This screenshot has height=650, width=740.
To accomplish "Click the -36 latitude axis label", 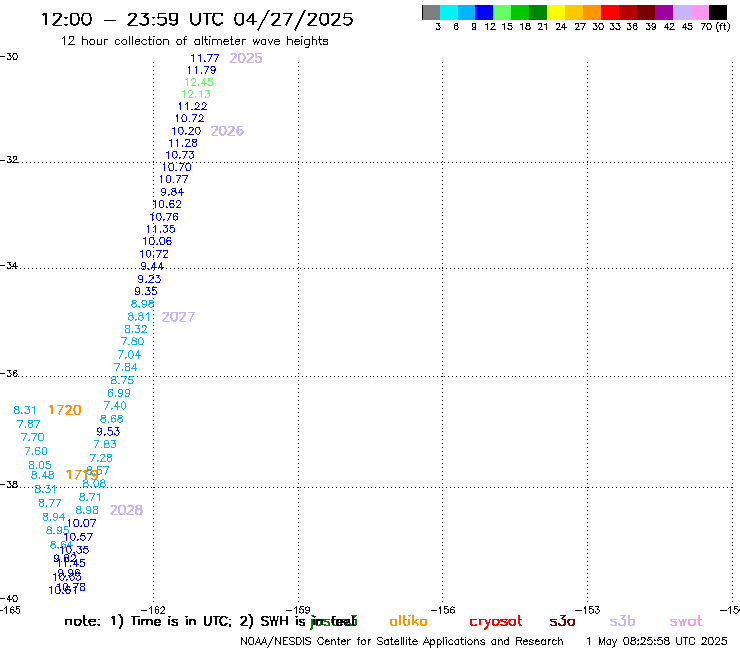I will coord(9,373).
